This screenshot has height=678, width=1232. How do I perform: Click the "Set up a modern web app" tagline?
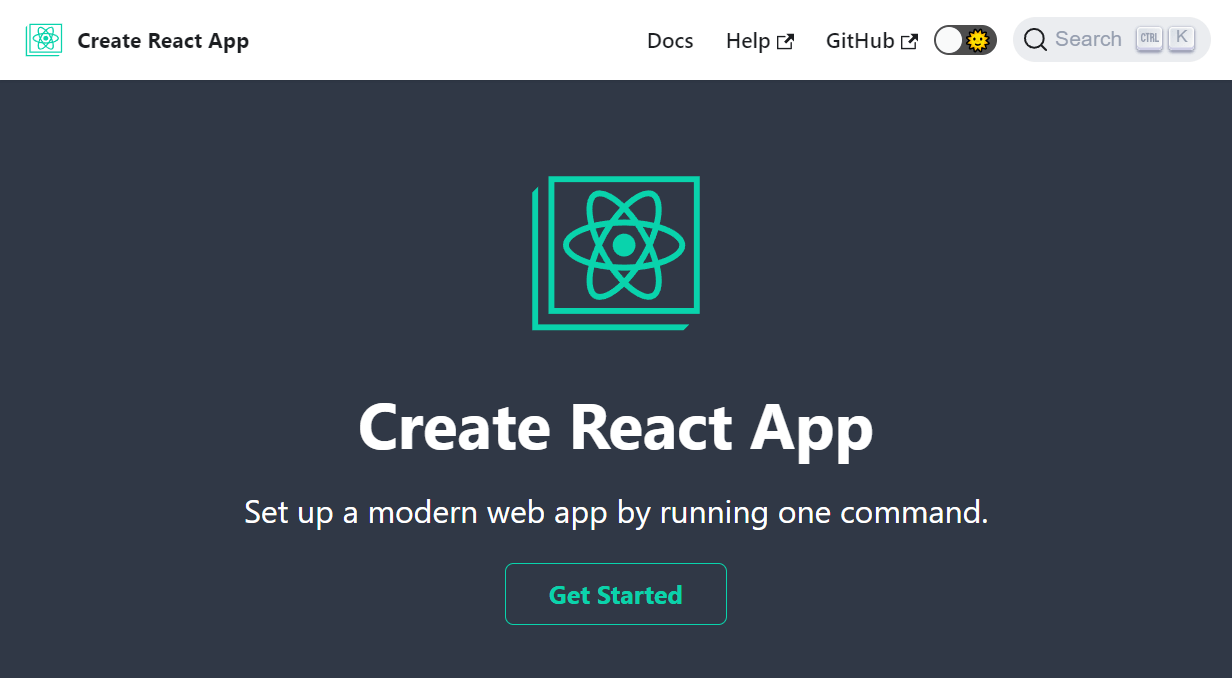tap(616, 512)
